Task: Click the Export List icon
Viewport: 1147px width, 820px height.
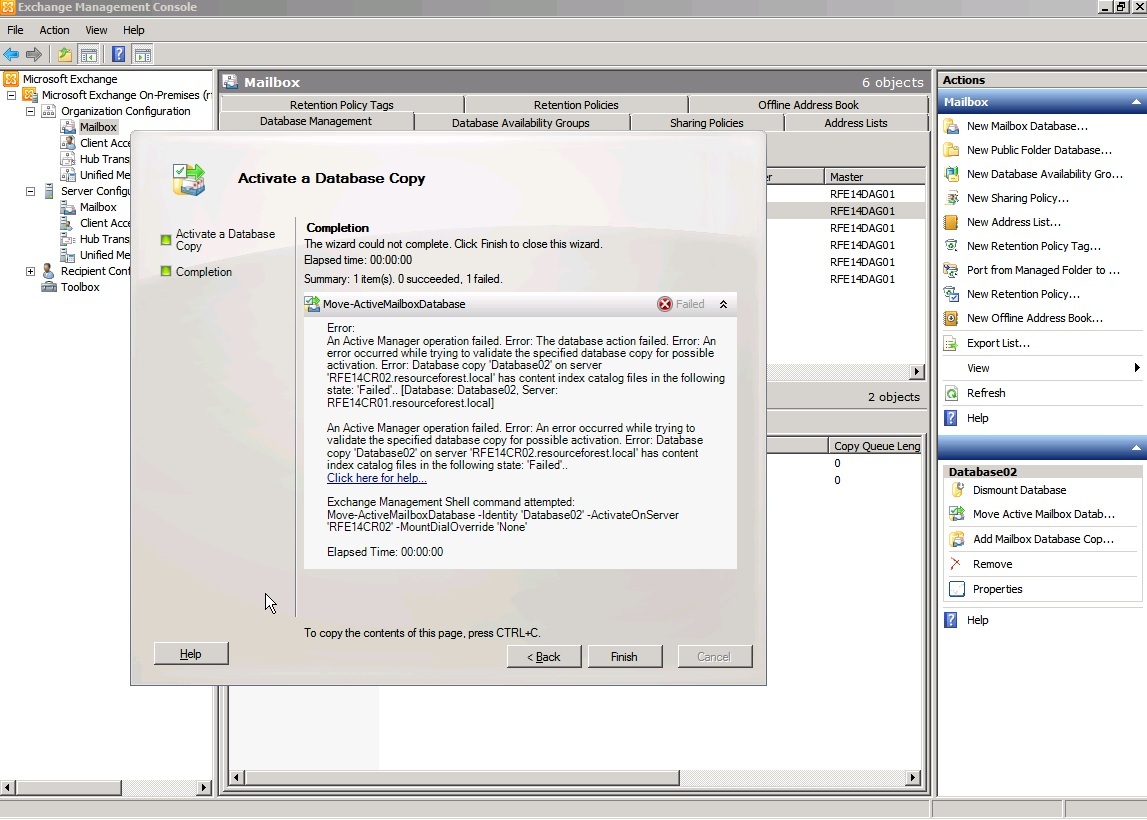Action: [x=951, y=343]
